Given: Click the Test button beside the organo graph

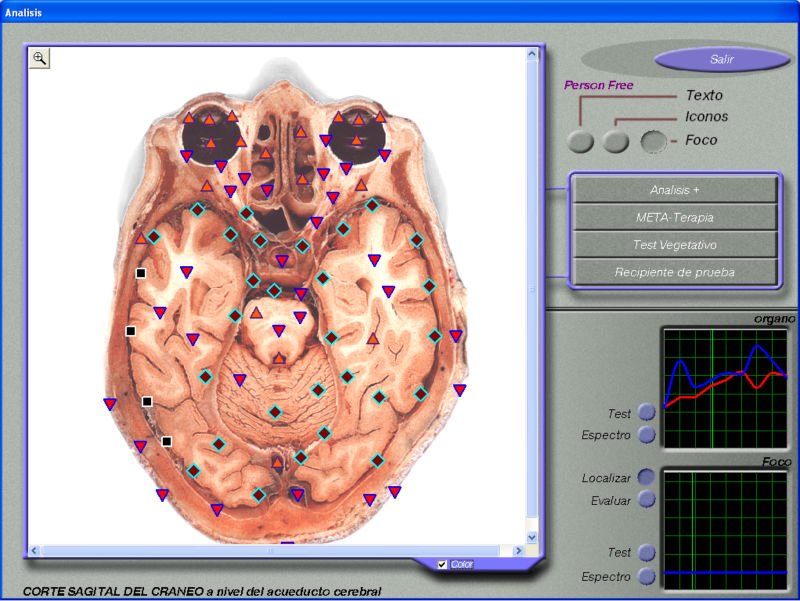Looking at the screenshot, I should [x=647, y=412].
